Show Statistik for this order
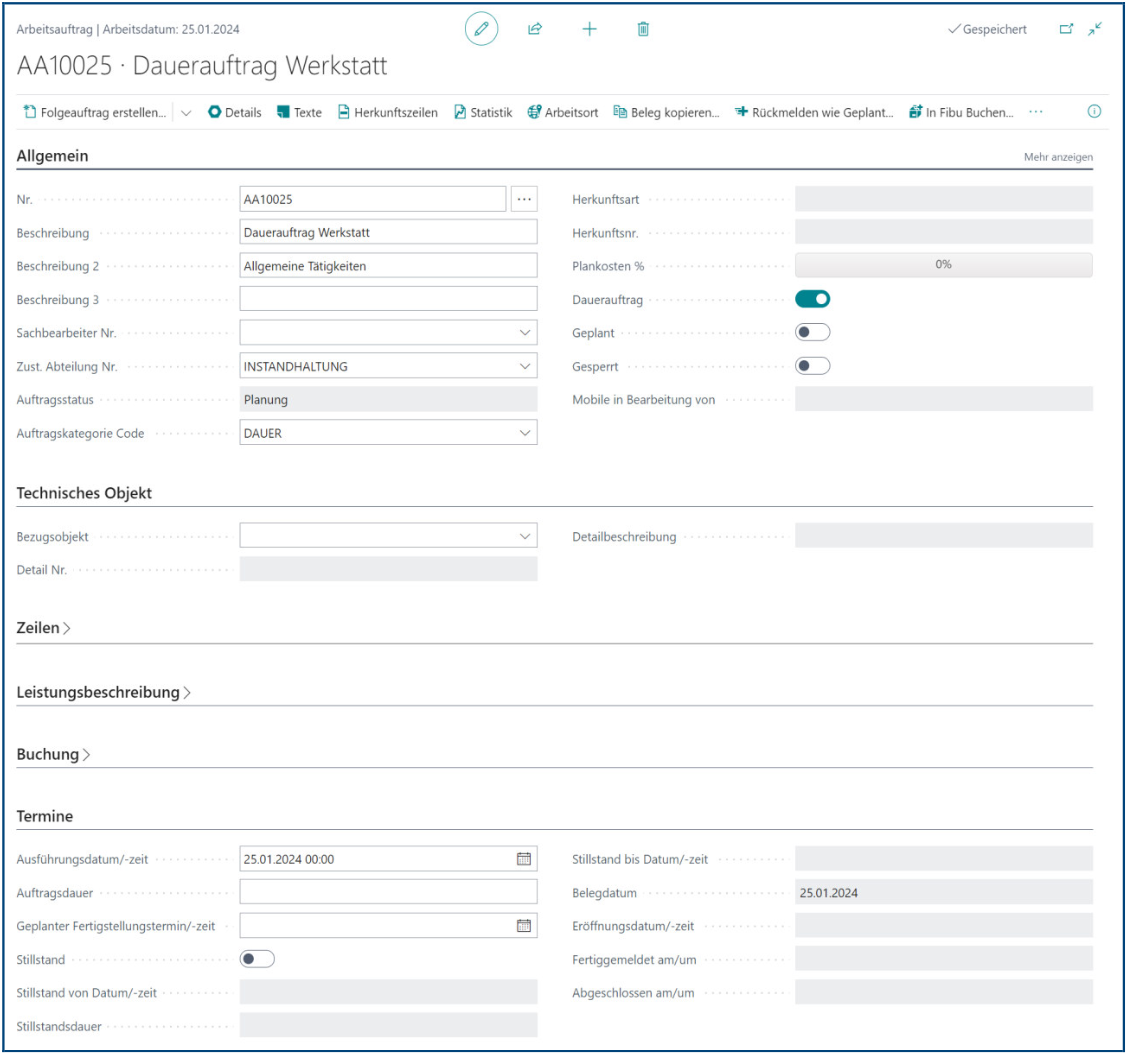Screen dimensions: 1128x1055 [483, 112]
